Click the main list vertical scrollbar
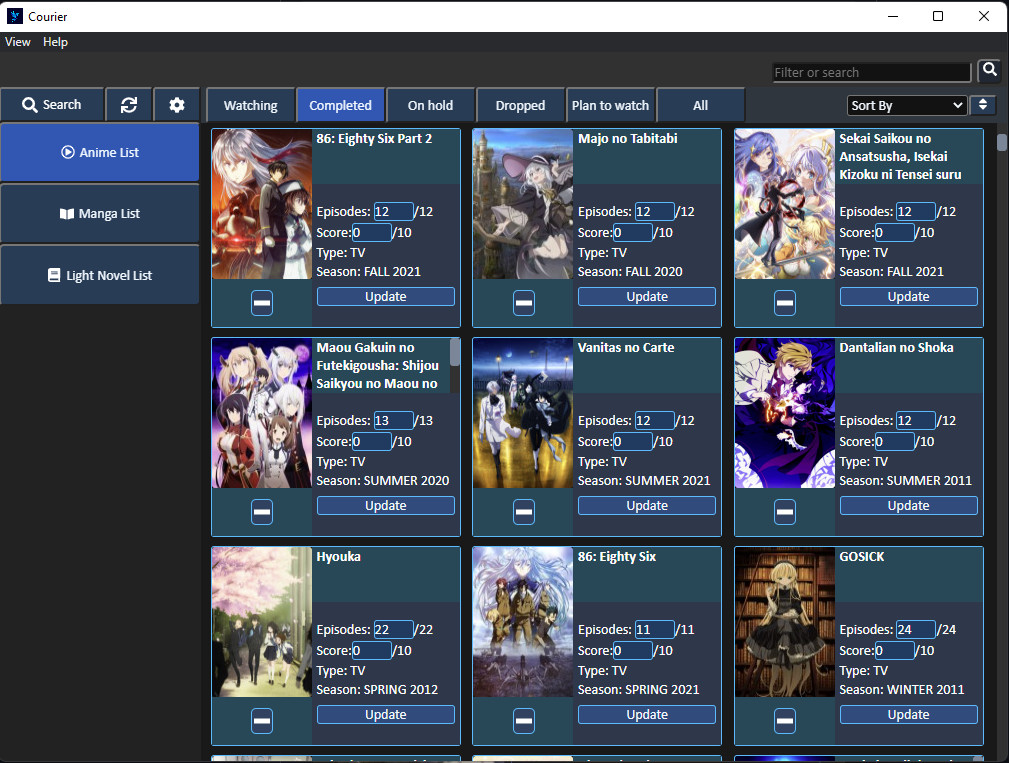The width and height of the screenshot is (1009, 763). (1001, 143)
